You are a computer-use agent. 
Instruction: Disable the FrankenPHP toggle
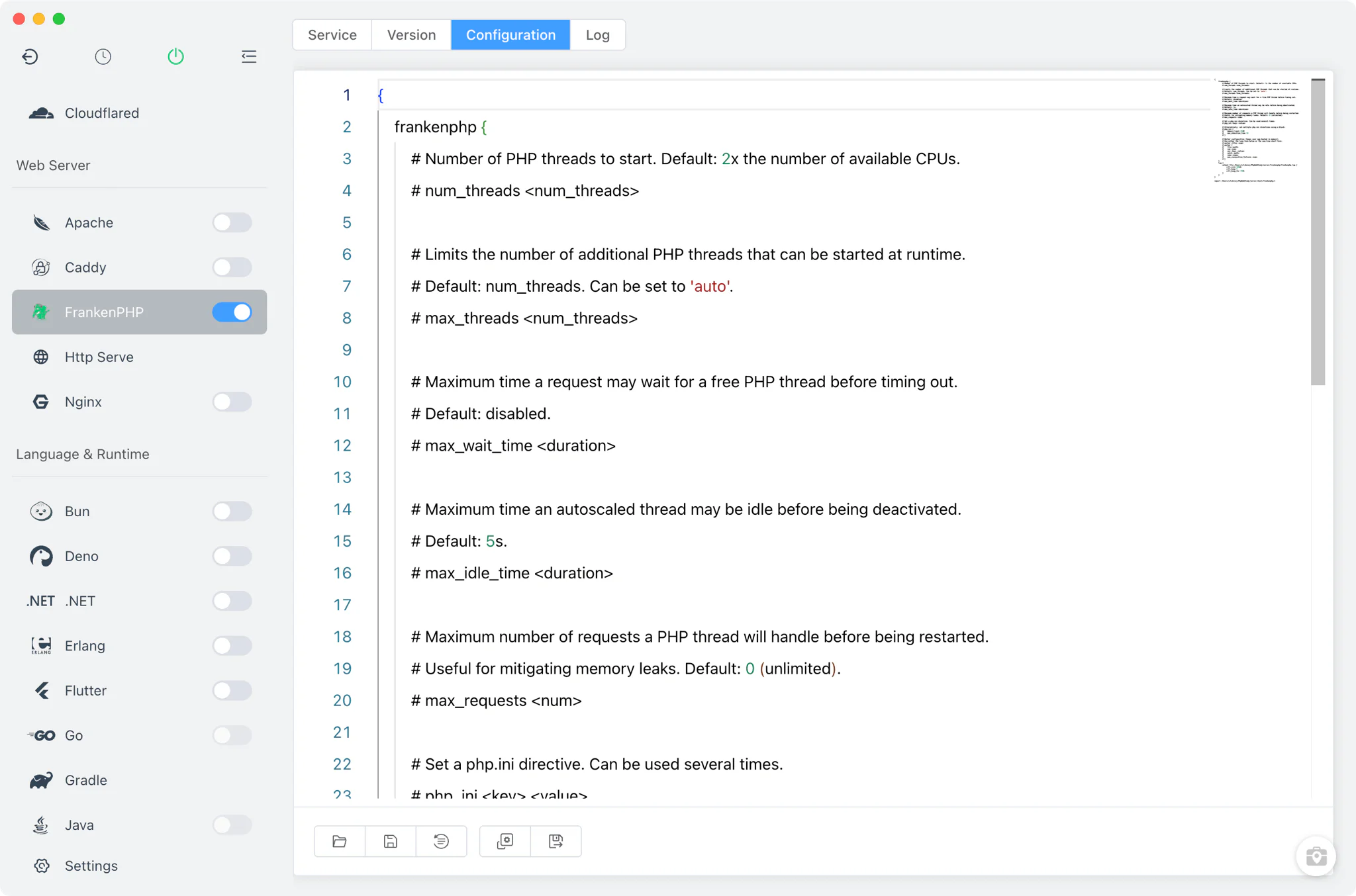(232, 312)
